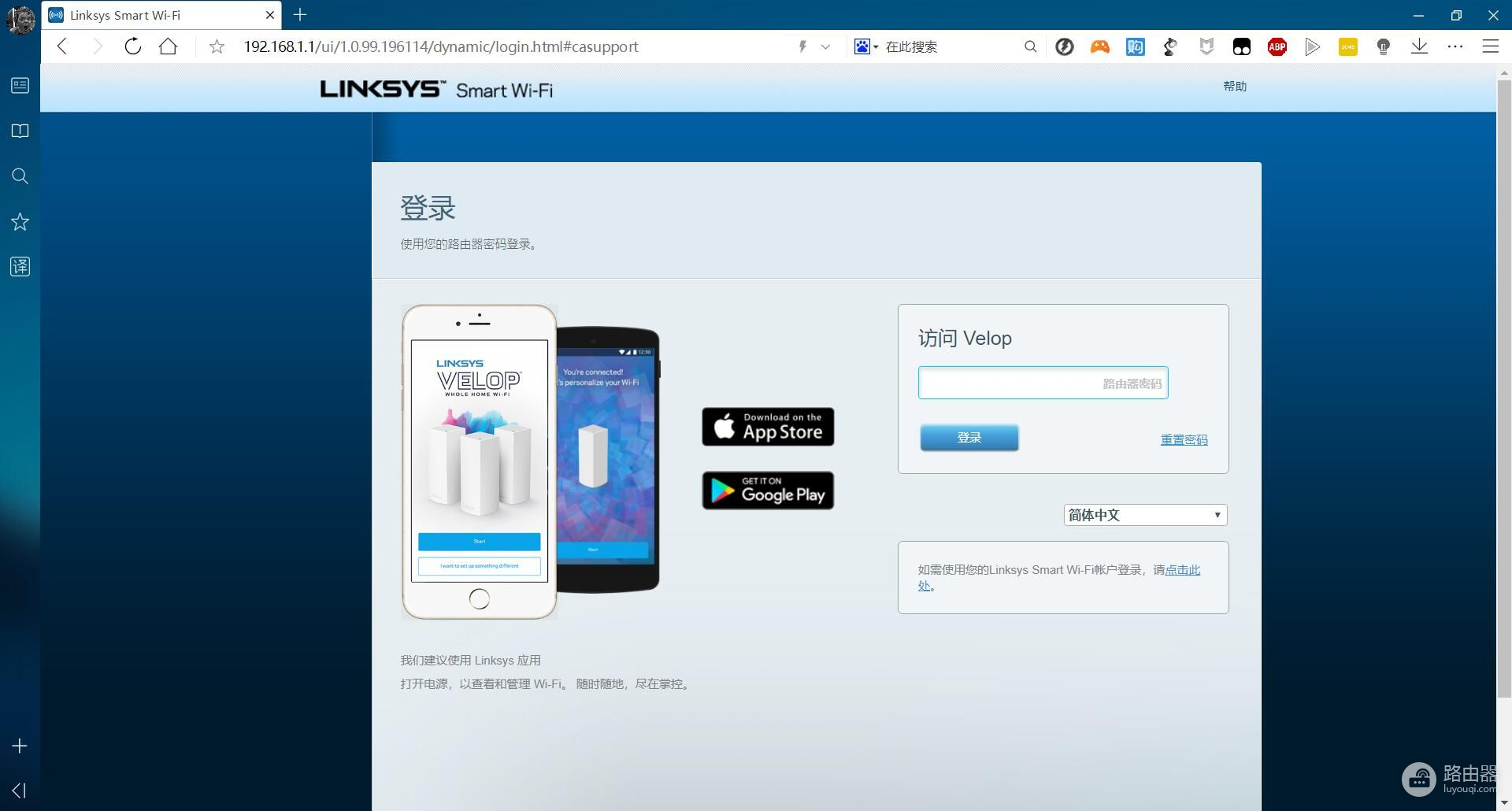This screenshot has height=811, width=1512.
Task: Open the yellow 2048 extension icon
Action: (1347, 46)
